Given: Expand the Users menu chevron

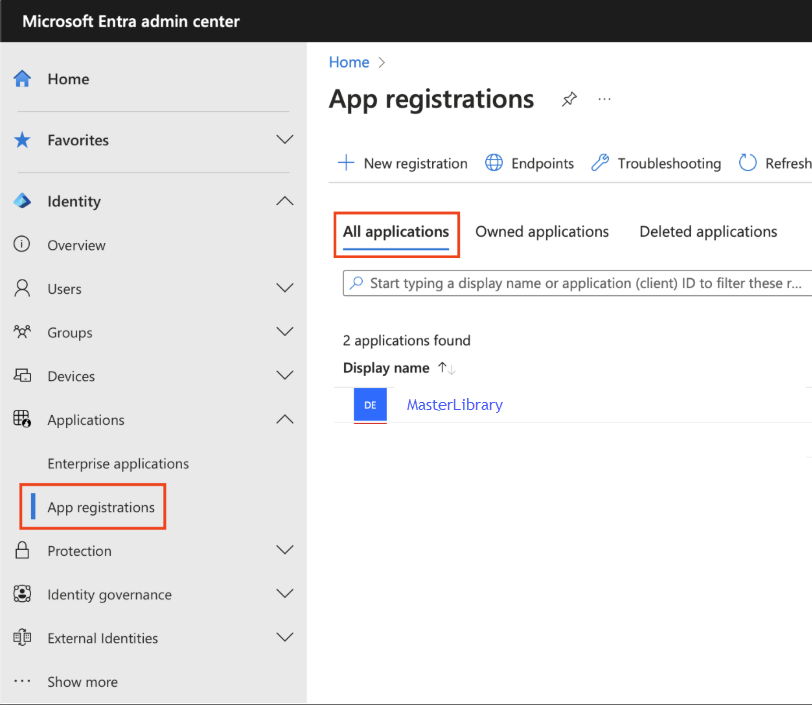Looking at the screenshot, I should click(285, 288).
